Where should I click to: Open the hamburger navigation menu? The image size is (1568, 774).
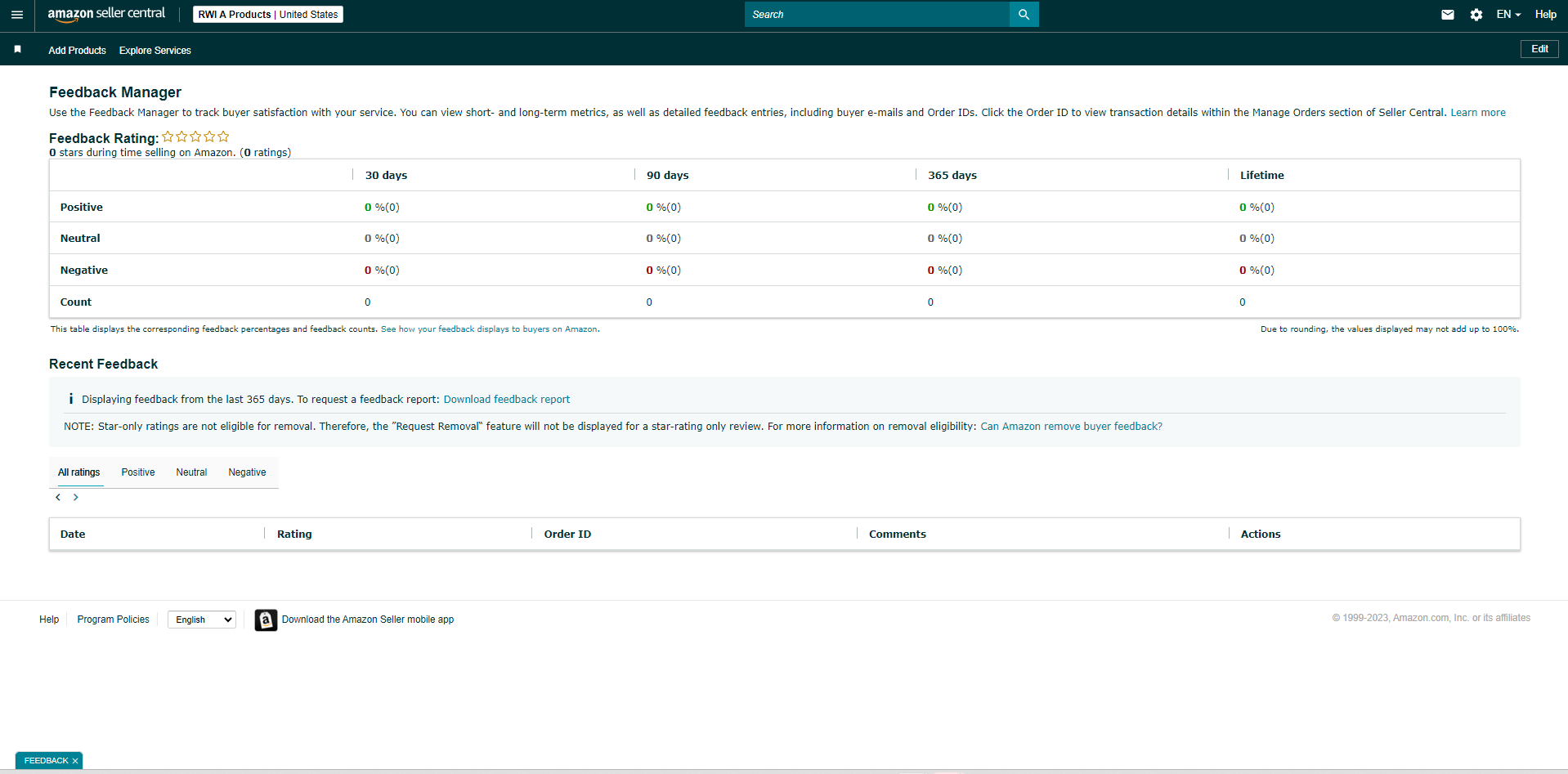(x=17, y=15)
